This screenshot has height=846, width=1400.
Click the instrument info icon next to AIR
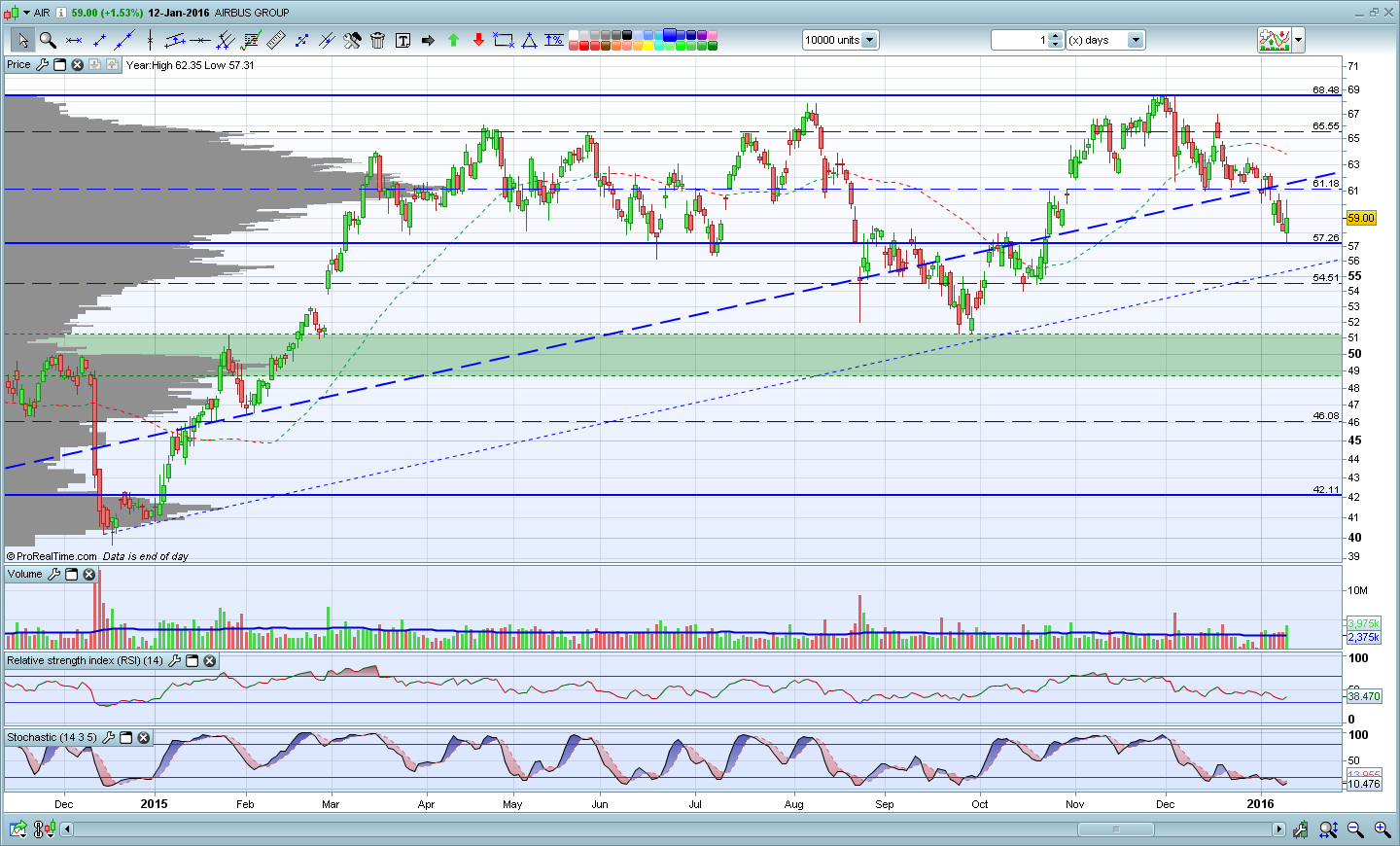pos(61,13)
